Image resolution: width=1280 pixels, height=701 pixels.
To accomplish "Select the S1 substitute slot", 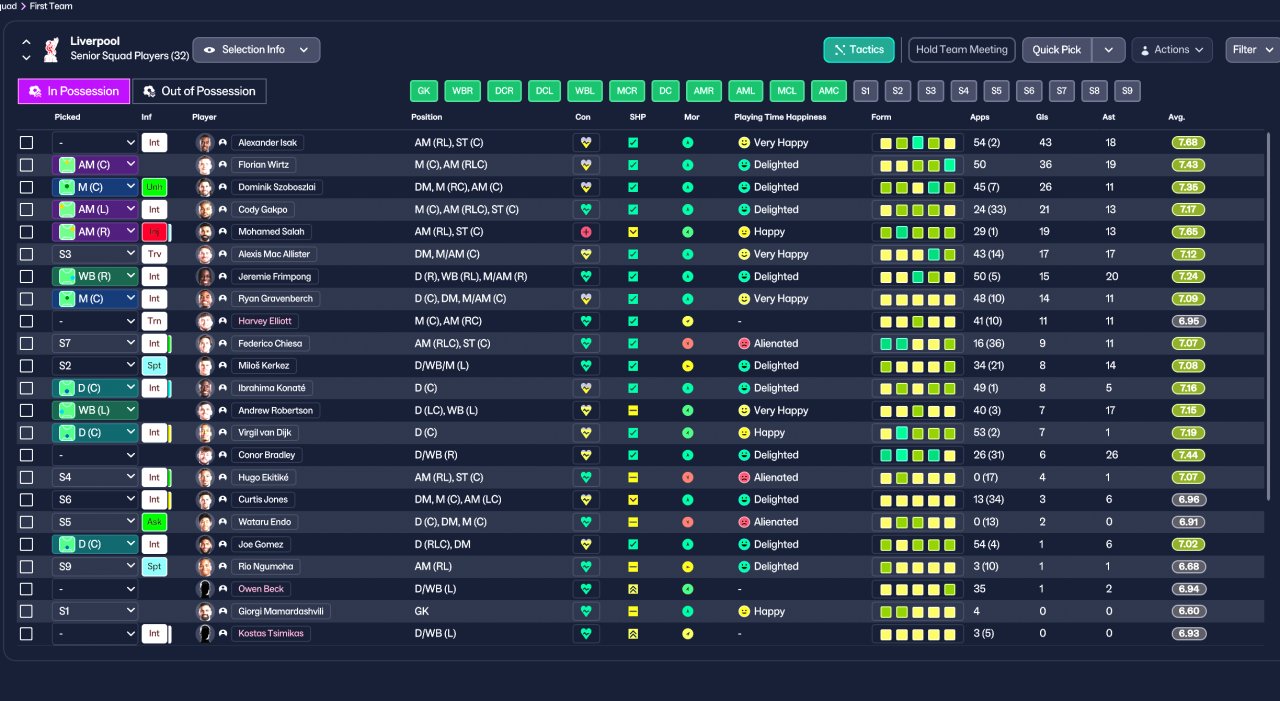I will 865,91.
